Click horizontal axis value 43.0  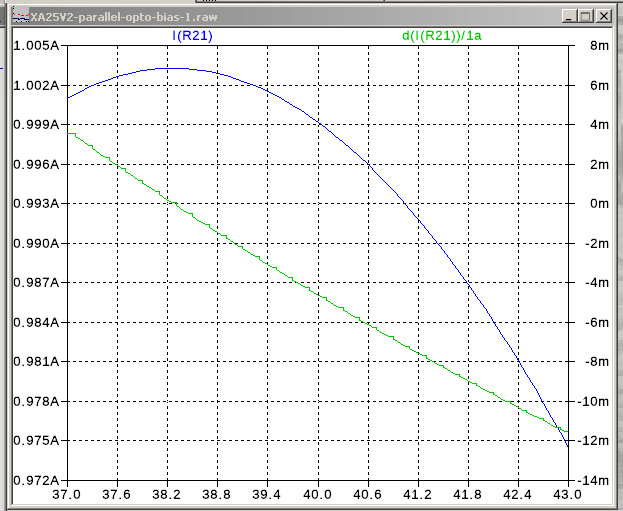point(567,495)
